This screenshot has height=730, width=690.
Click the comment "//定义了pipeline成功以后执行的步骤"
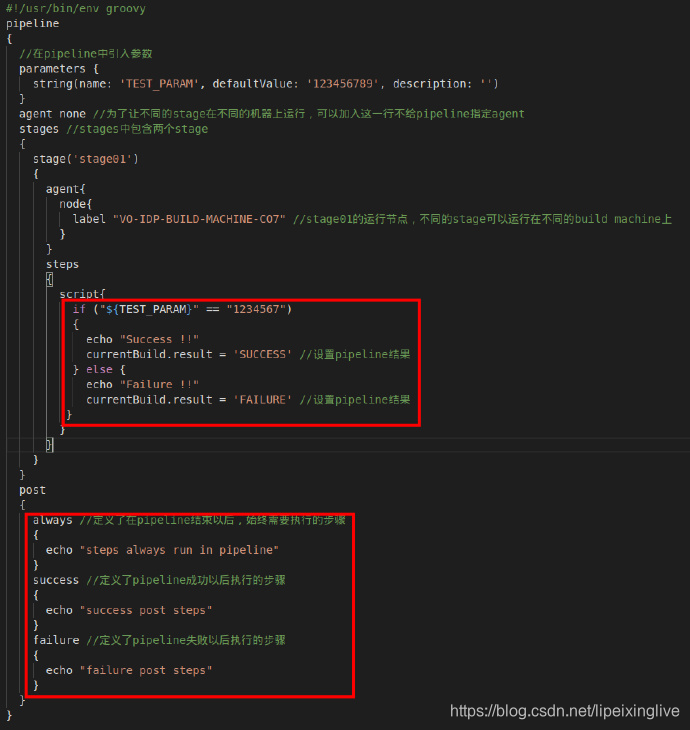pyautogui.click(x=186, y=581)
